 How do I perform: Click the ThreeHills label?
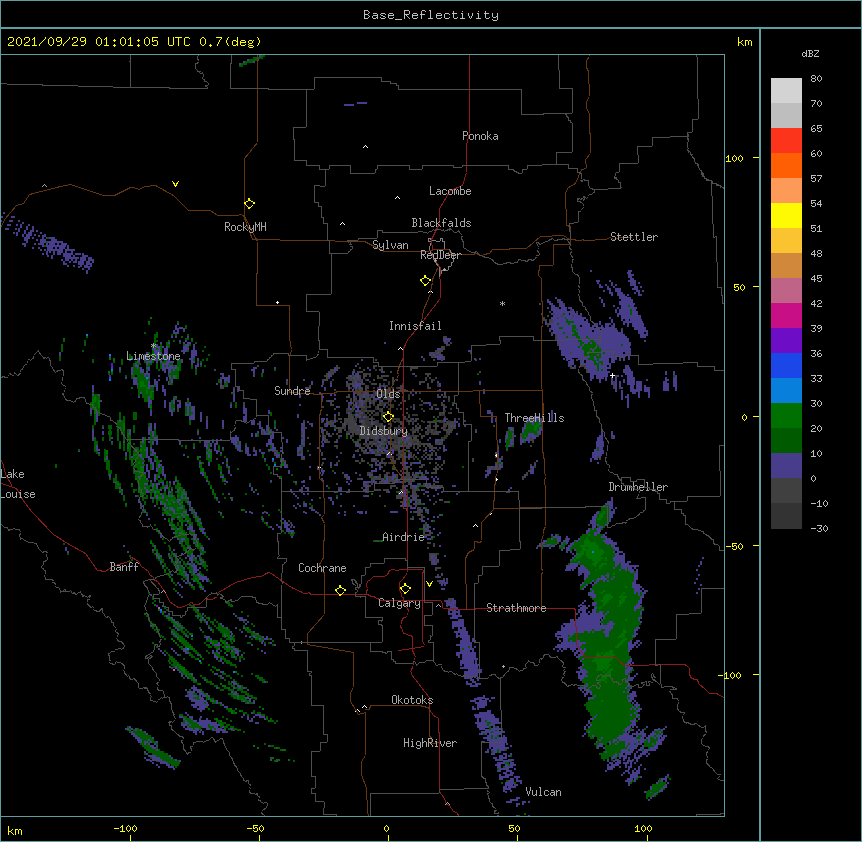[x=534, y=418]
